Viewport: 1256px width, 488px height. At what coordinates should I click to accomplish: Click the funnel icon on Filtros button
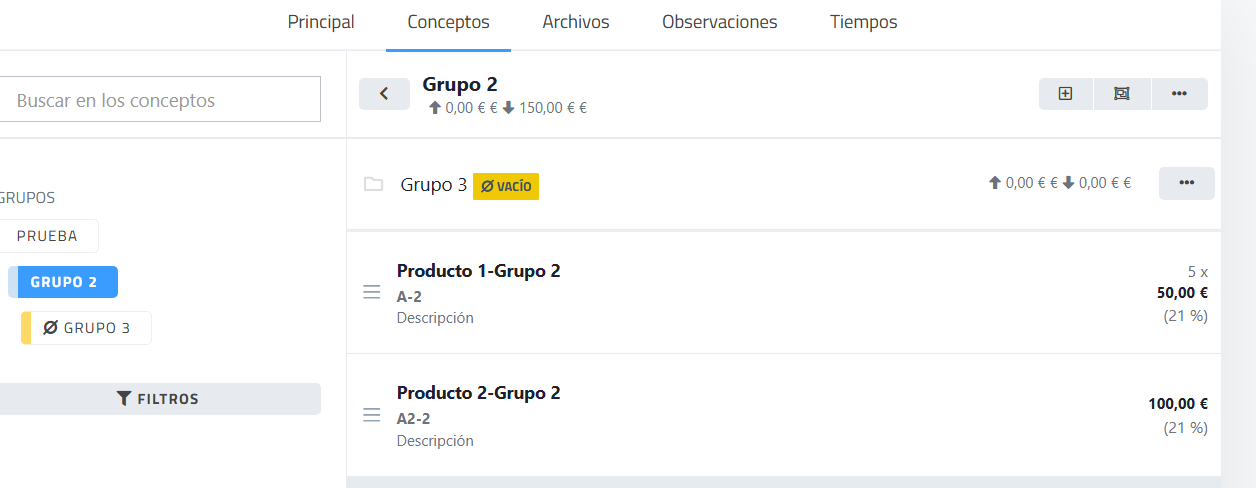coord(124,399)
